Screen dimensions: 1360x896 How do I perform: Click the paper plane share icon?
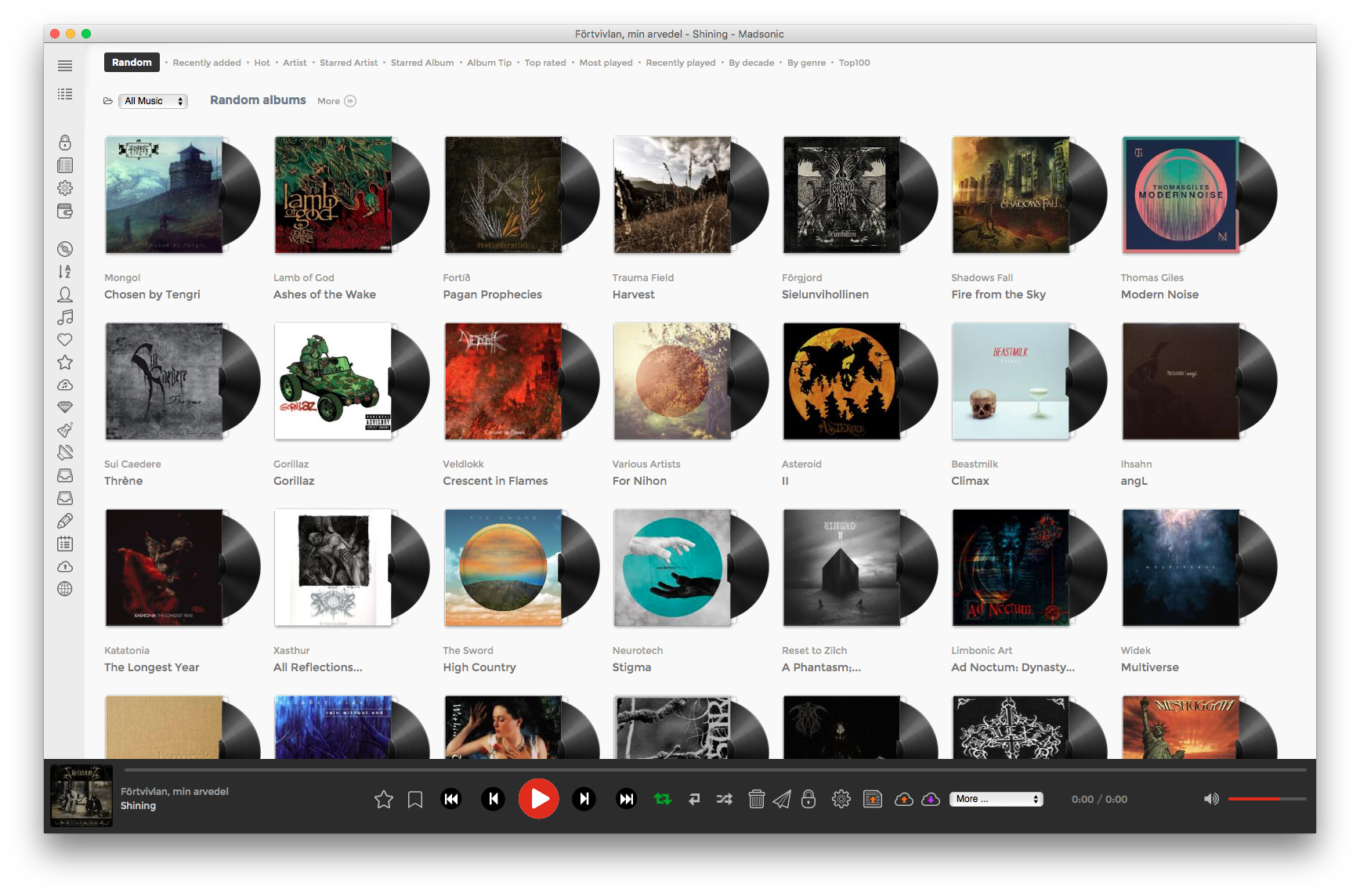(782, 799)
